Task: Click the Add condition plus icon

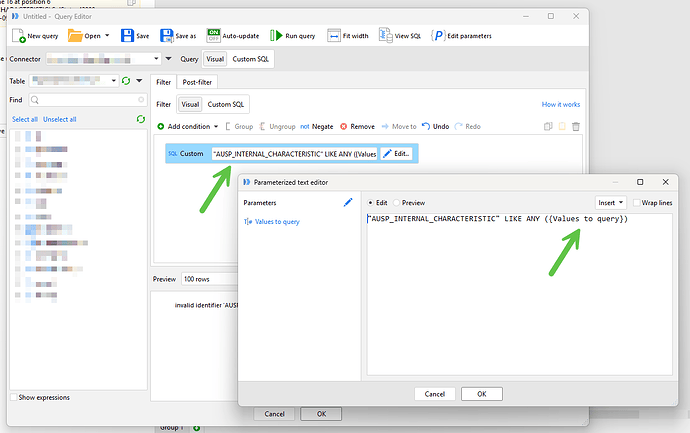Action: pyautogui.click(x=161, y=126)
